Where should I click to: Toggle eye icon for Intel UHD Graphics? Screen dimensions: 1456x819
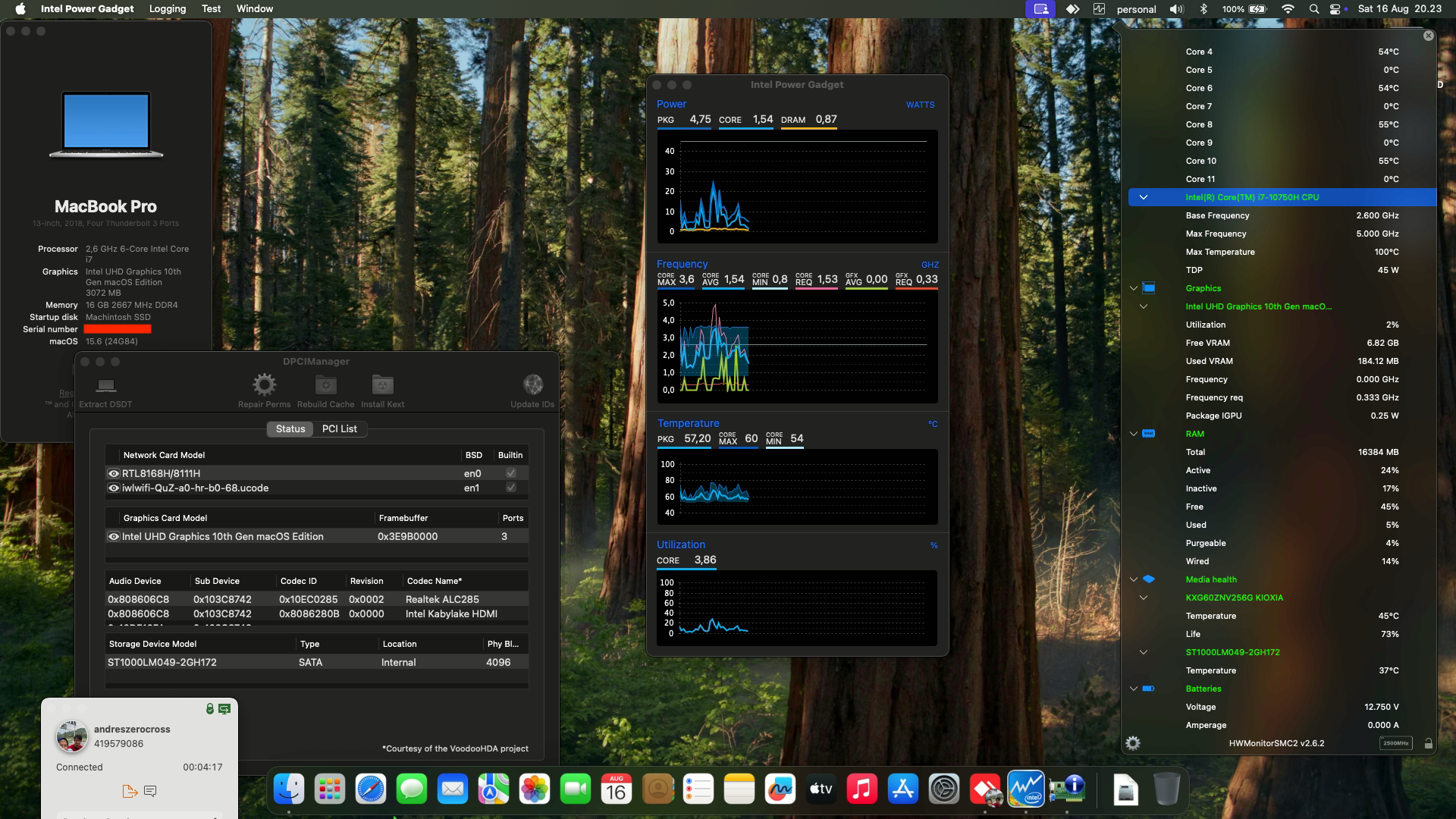point(114,536)
